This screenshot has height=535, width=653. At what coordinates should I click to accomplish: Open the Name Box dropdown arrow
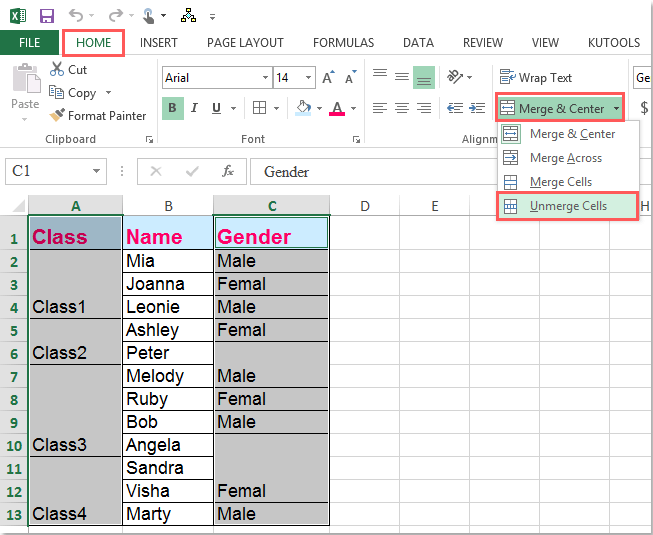coord(96,172)
